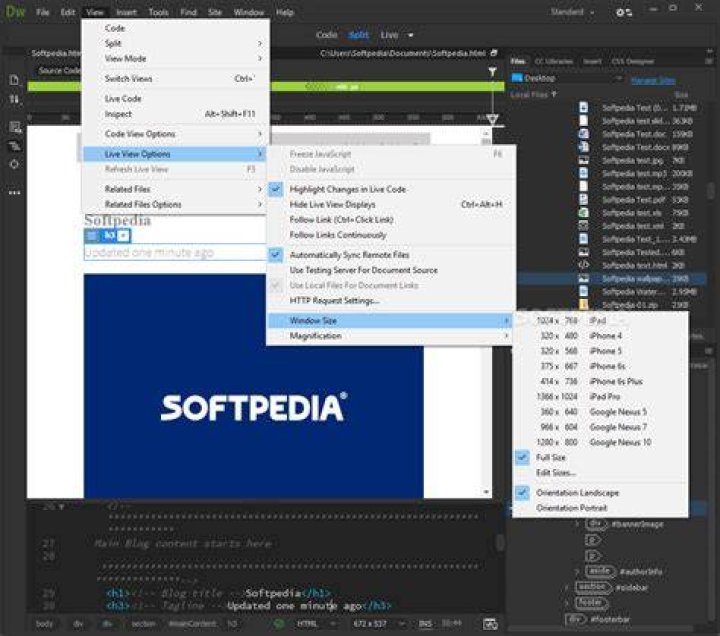This screenshot has height=636, width=720.
Task: Expand the Magnification submenu
Action: [390, 336]
